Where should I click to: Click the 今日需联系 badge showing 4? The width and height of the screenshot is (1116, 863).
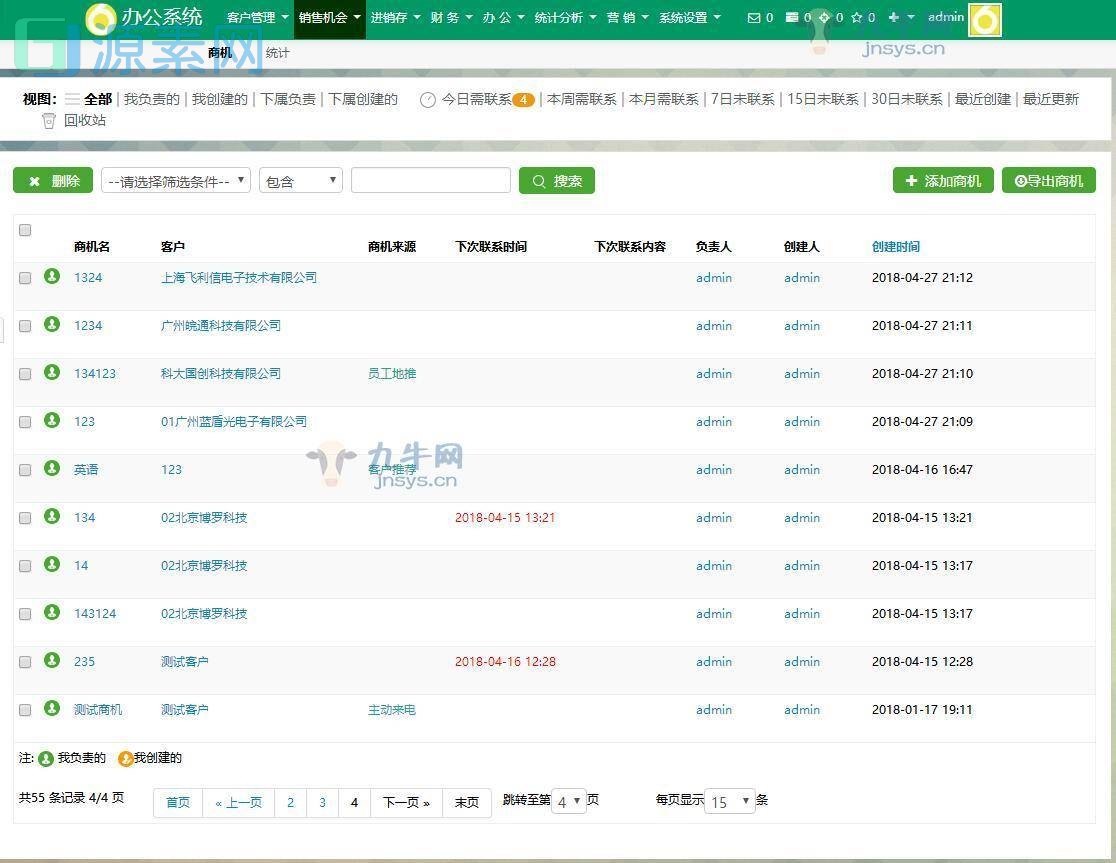(x=524, y=99)
